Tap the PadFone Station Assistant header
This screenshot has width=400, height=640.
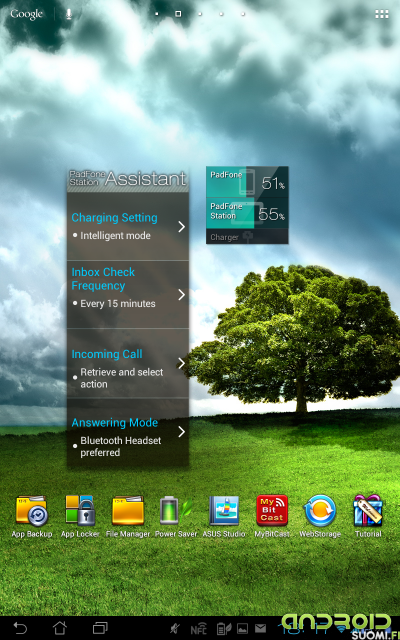tap(128, 179)
